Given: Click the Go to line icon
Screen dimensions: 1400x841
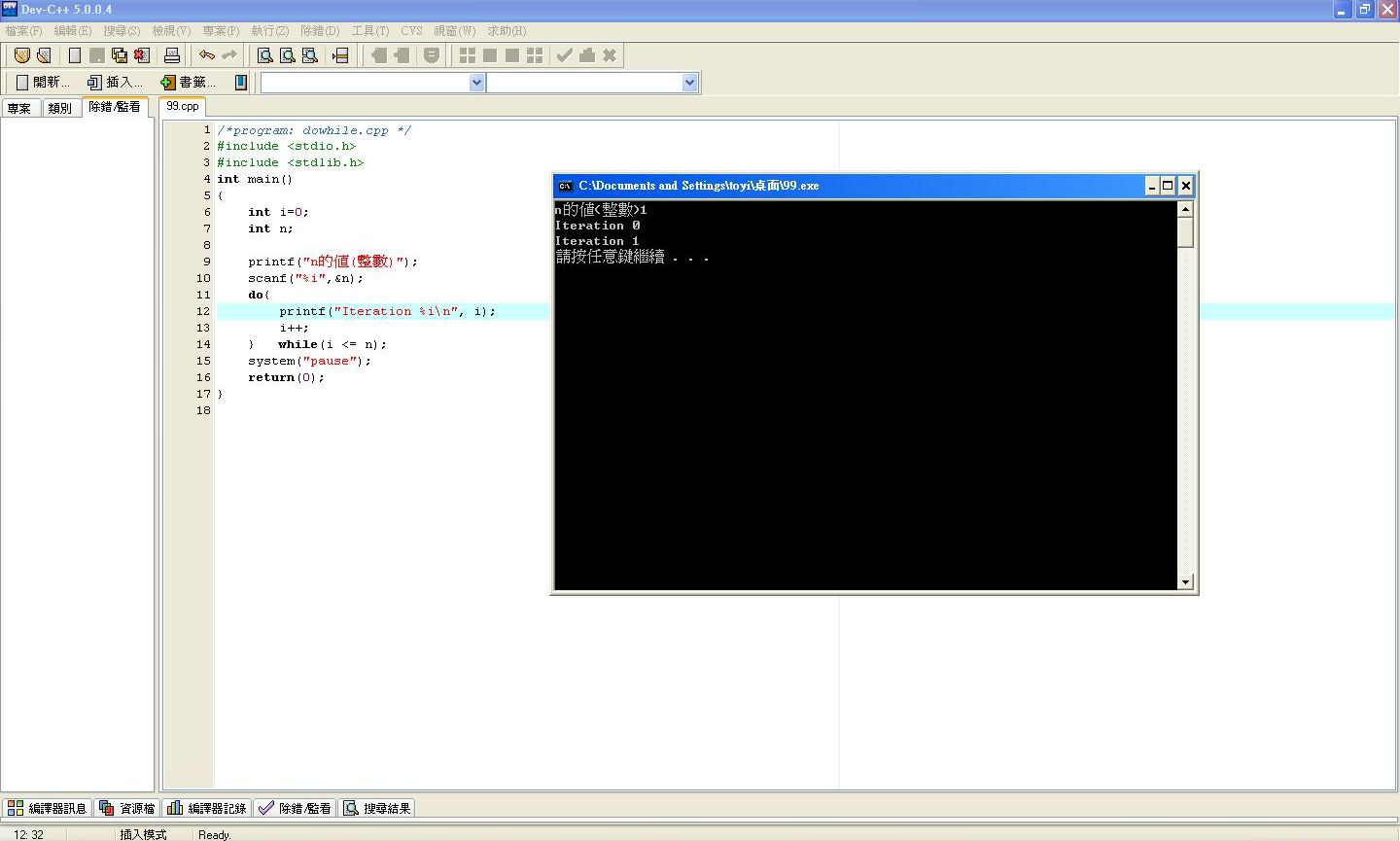Looking at the screenshot, I should [x=340, y=55].
